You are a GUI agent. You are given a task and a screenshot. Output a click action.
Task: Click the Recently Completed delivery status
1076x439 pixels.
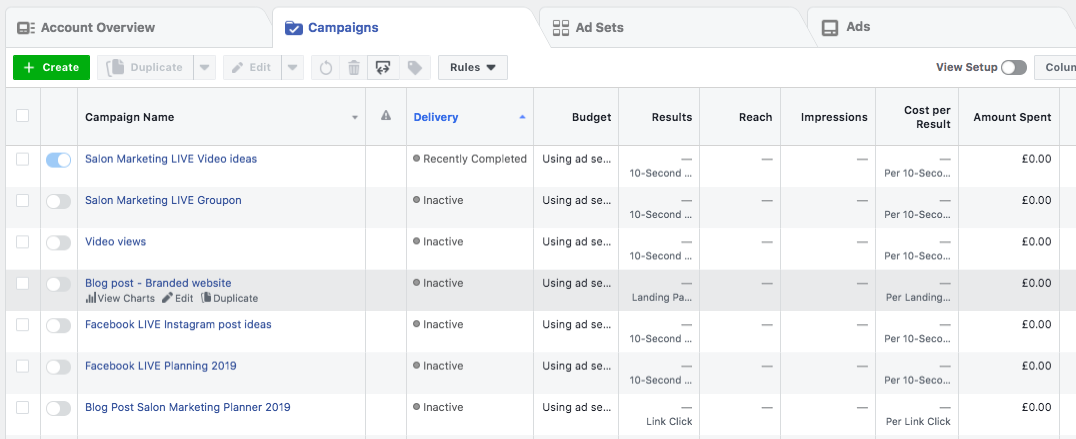coord(470,158)
